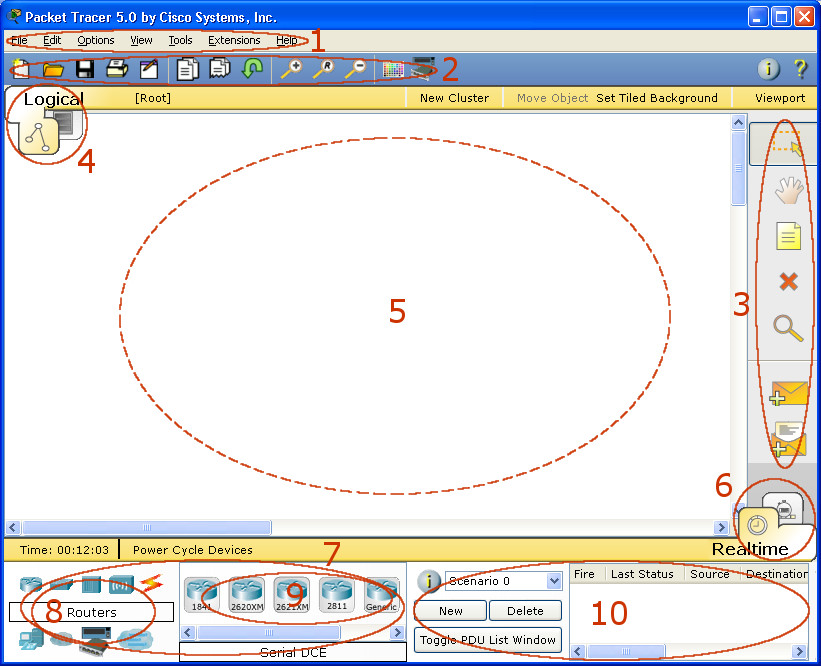Select the Switches device category icon
The width and height of the screenshot is (821, 666).
click(x=61, y=584)
